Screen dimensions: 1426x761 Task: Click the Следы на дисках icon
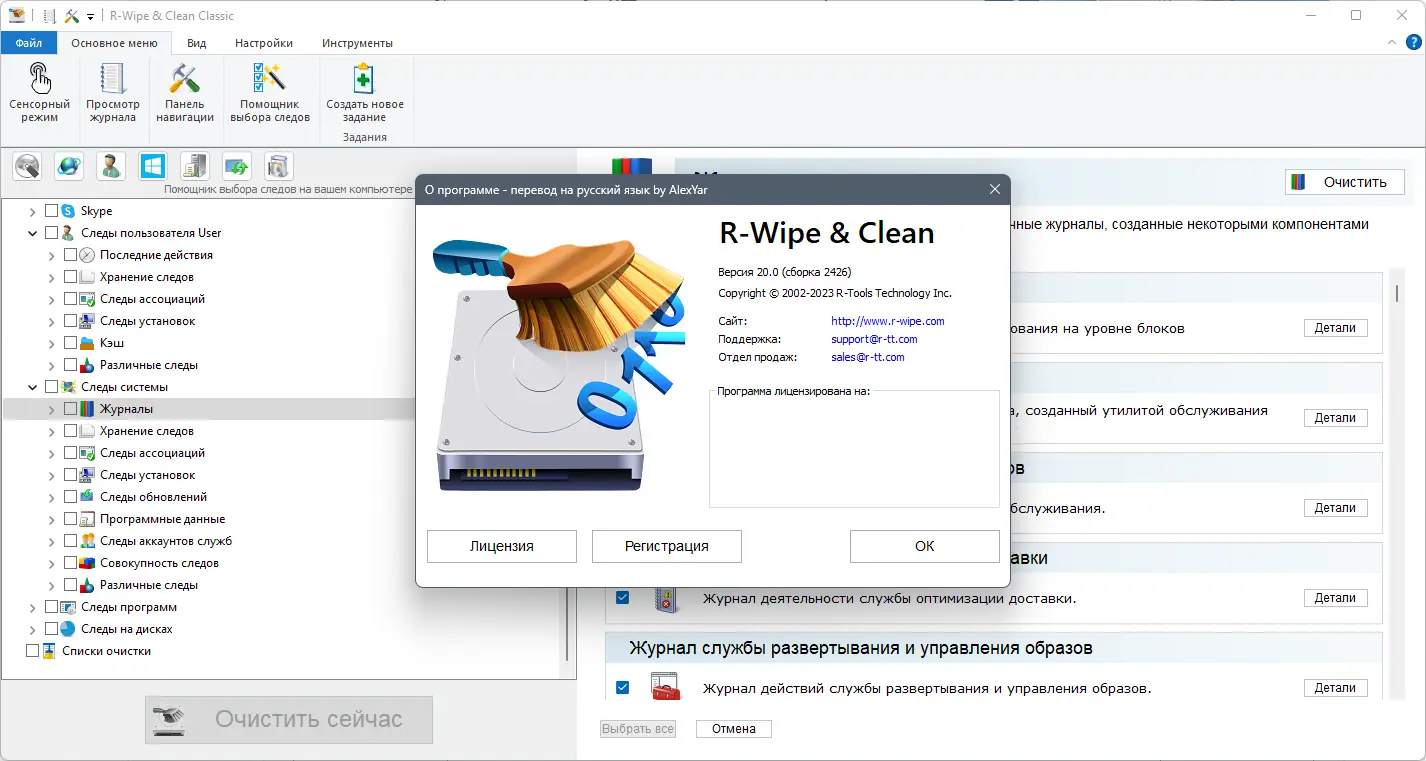pyautogui.click(x=68, y=629)
